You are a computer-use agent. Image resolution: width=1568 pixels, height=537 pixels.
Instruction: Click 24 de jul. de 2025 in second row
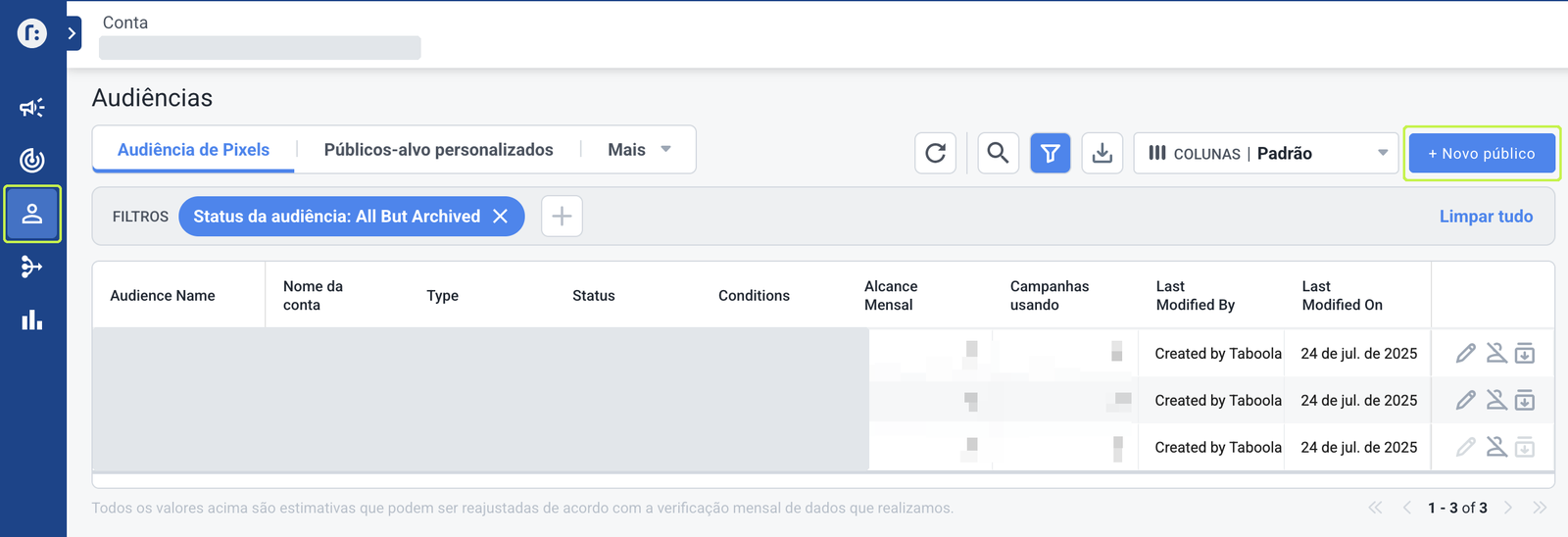click(1359, 401)
